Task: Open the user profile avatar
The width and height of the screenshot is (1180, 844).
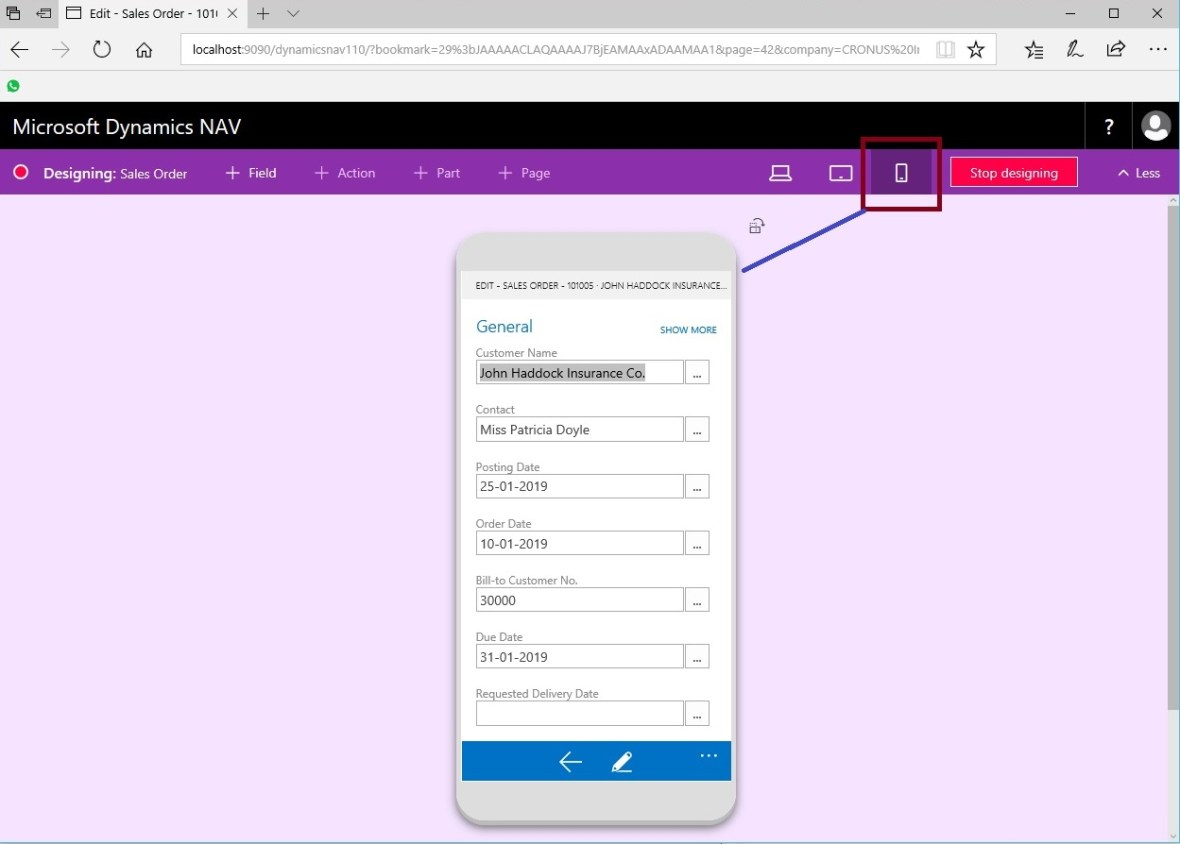Action: pos(1156,127)
